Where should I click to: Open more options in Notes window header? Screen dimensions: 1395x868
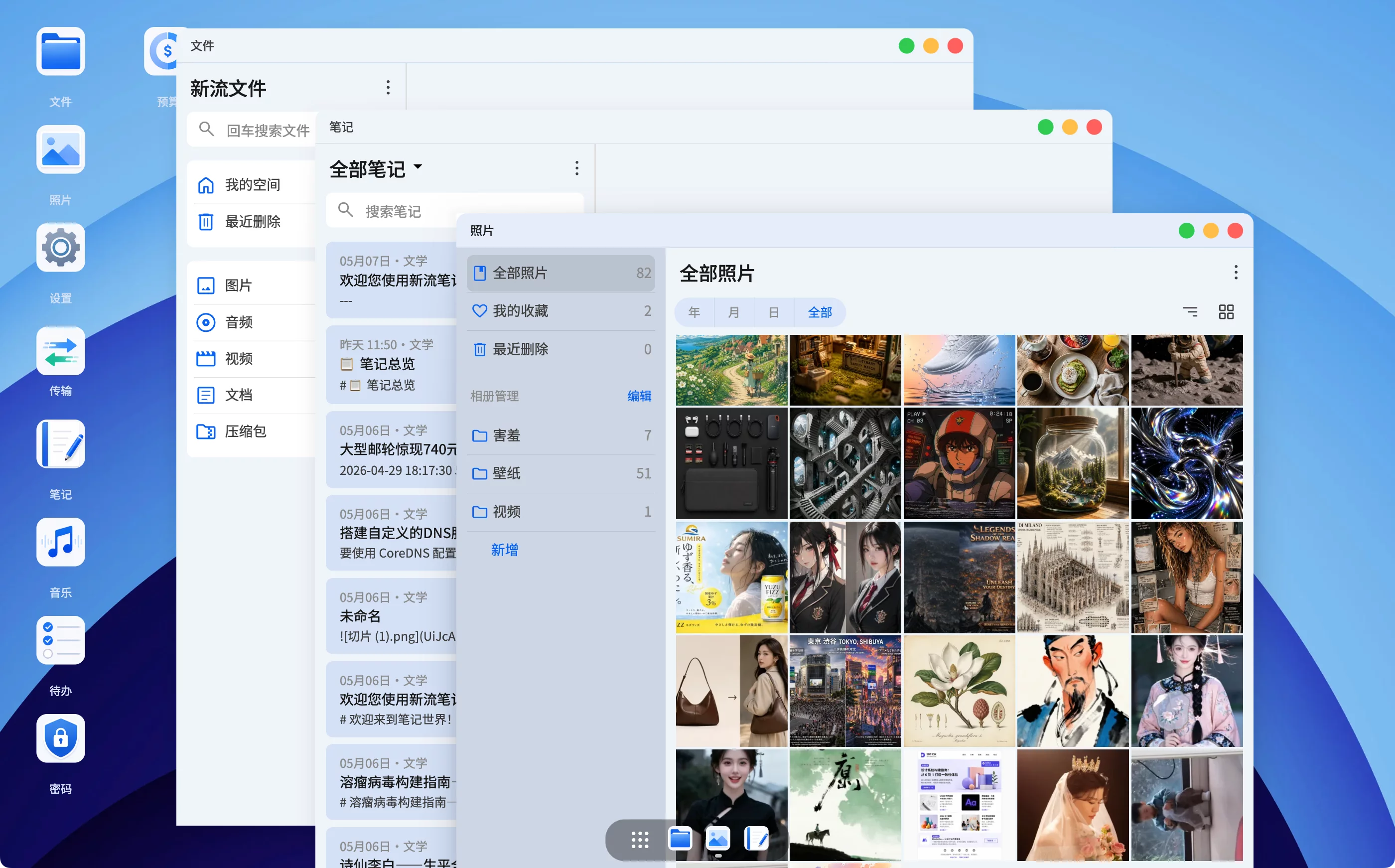577,168
